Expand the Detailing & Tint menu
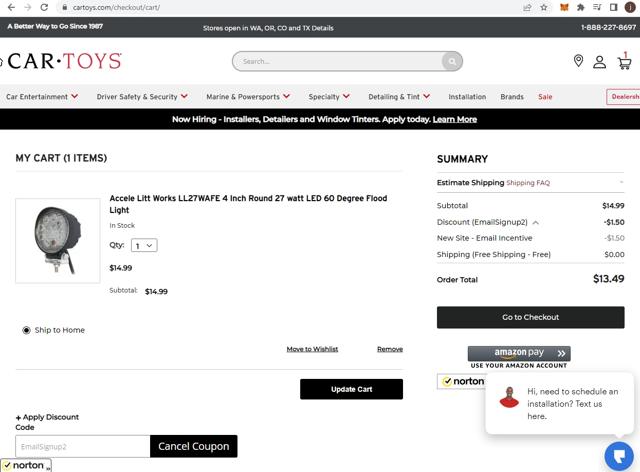Screen dimensions: 640x472 (x=399, y=97)
